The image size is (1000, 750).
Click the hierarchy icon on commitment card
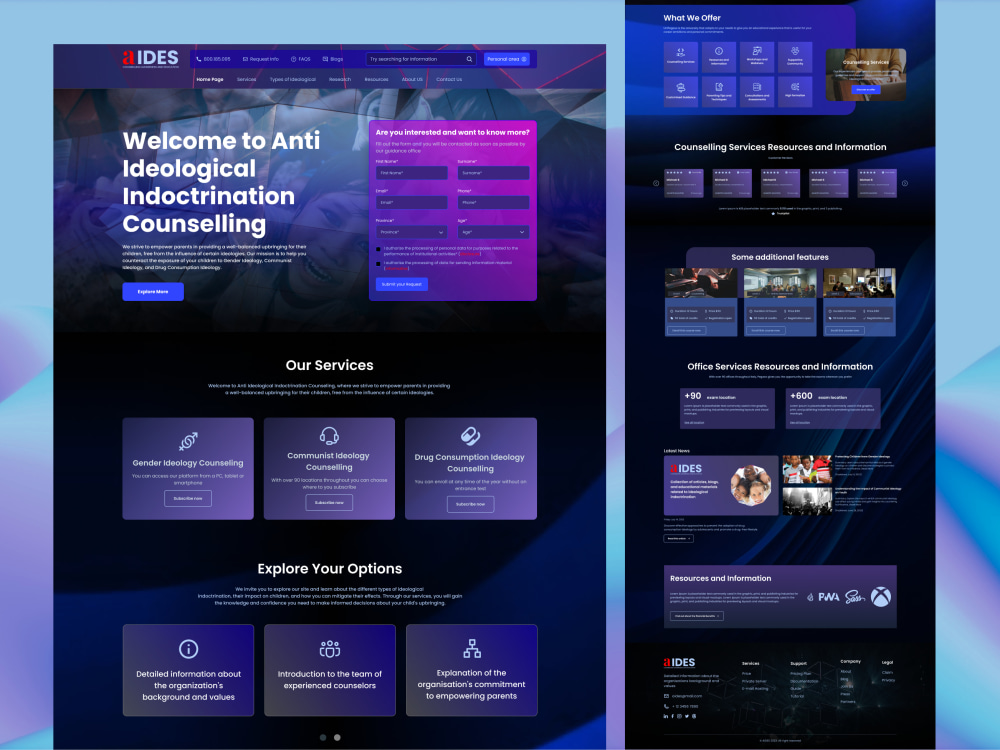pos(472,649)
